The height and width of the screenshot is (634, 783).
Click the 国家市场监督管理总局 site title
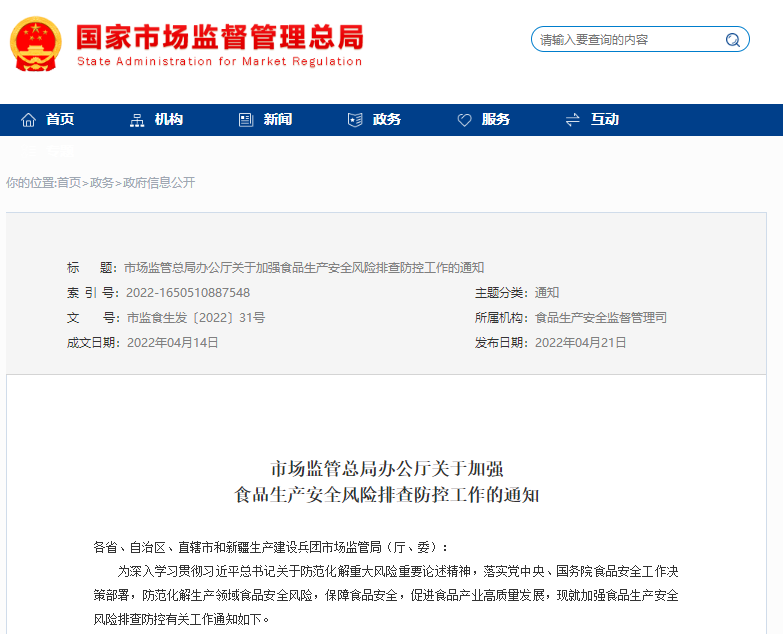pos(220,39)
